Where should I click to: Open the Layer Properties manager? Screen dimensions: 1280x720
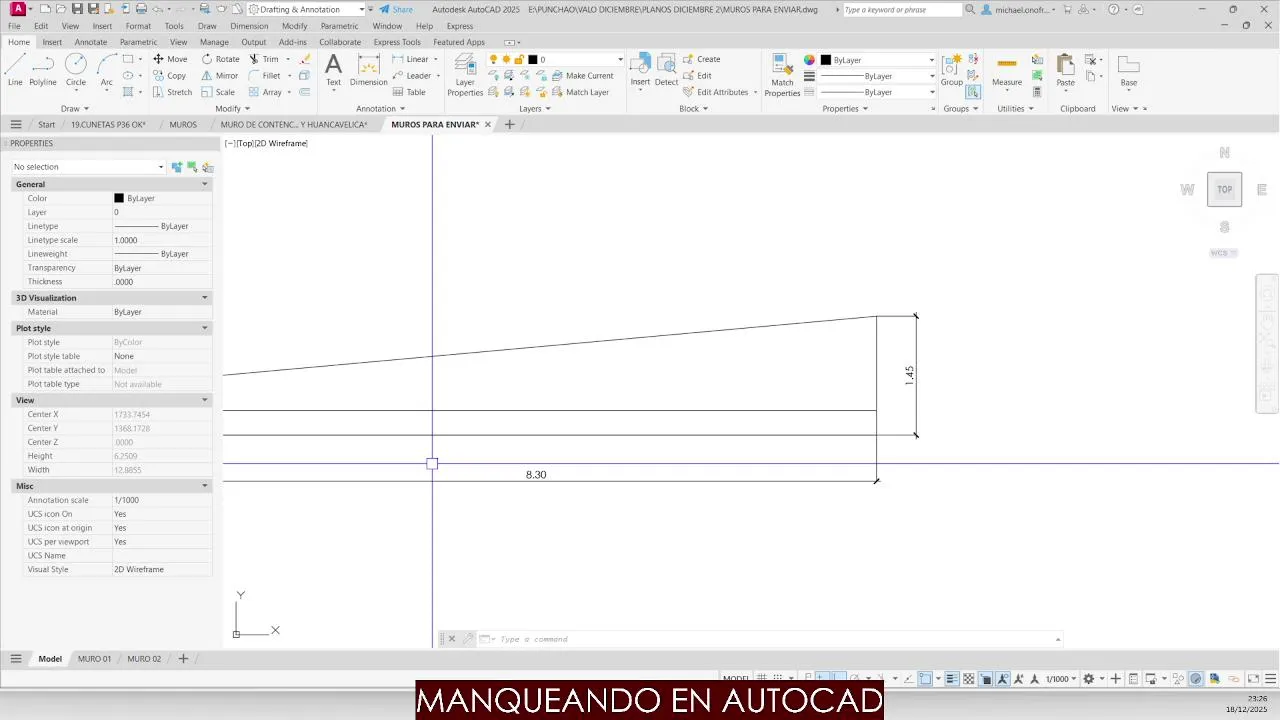(465, 75)
